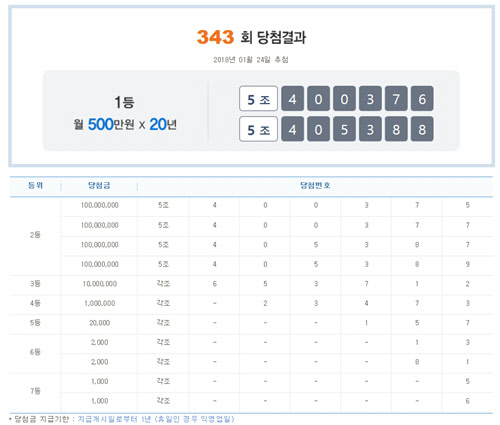Click 2,000 in the row ending 8 1
The width and height of the screenshot is (500, 425).
tap(100, 362)
